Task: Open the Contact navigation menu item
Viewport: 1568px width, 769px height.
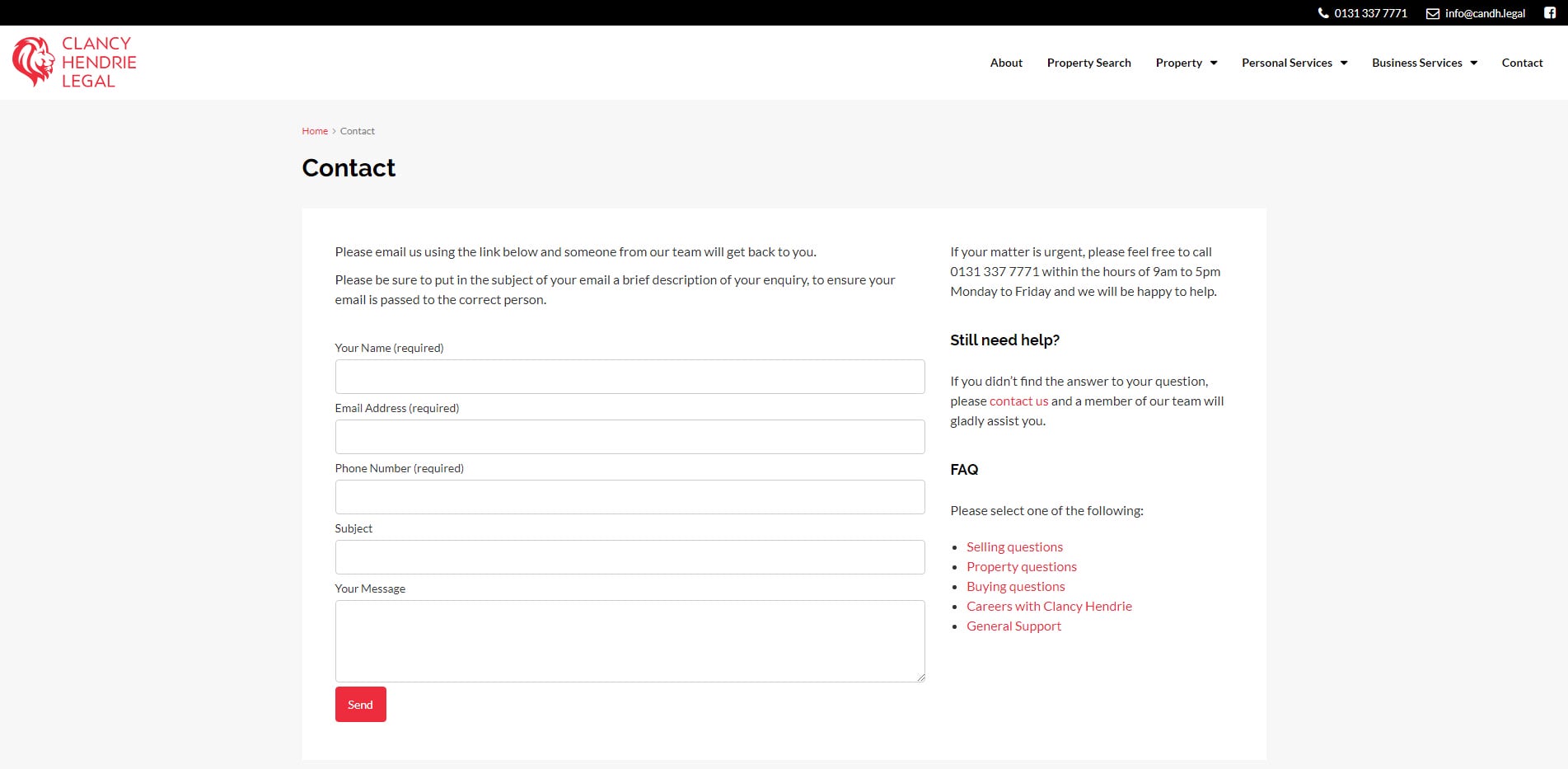Action: click(x=1522, y=63)
